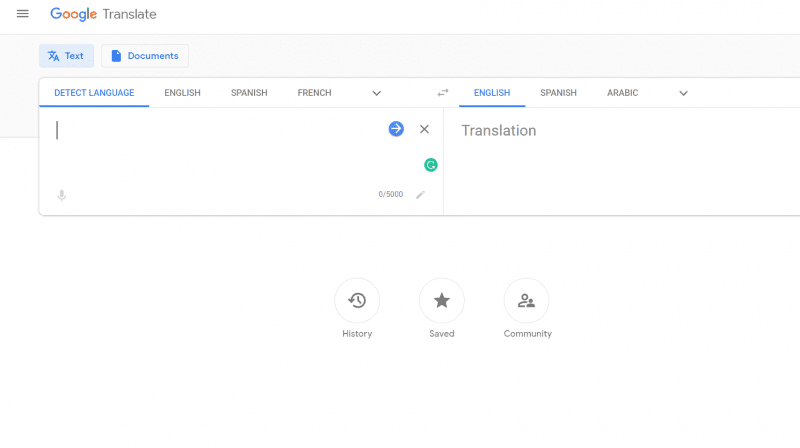
Task: Focus the source text input area
Action: click(217, 148)
